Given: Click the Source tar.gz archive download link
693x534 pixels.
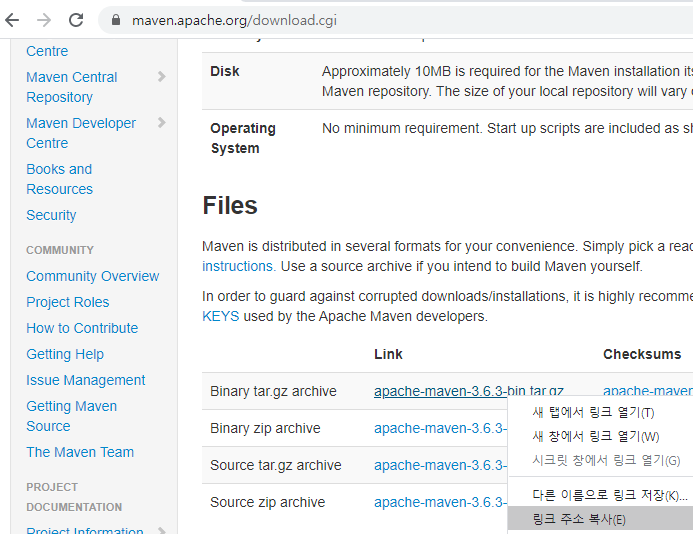Looking at the screenshot, I should click(440, 465).
